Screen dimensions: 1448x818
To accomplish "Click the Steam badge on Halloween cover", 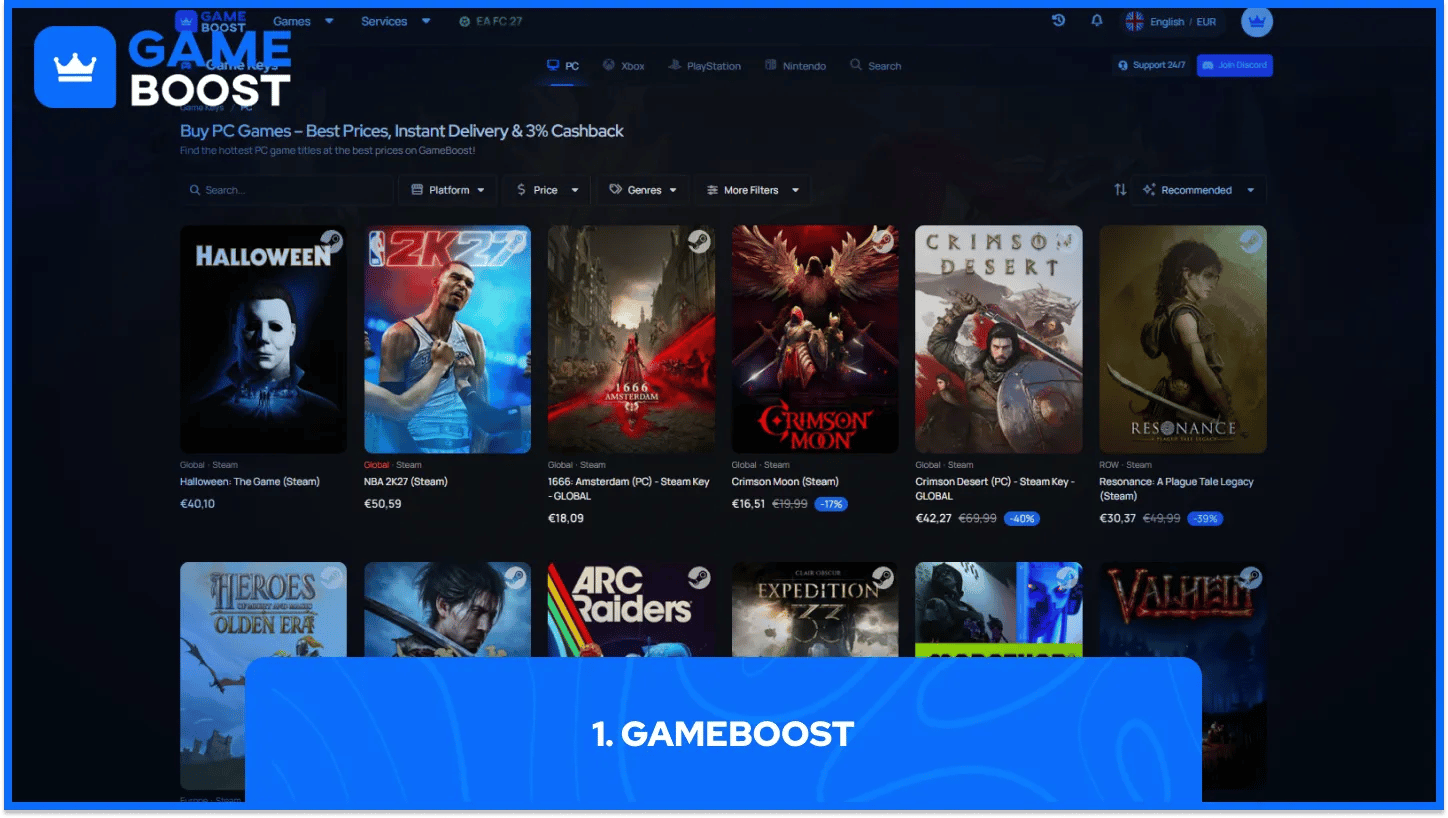I will pos(331,241).
